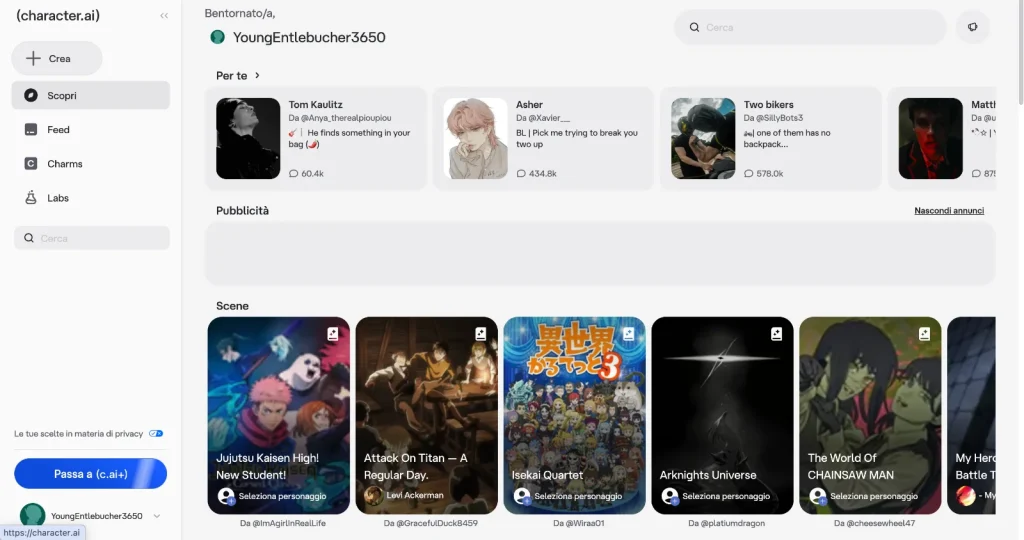Click Seleziona personaggio on the Isekai Quartet card
Viewport: 1024px width, 540px height.
coord(578,496)
